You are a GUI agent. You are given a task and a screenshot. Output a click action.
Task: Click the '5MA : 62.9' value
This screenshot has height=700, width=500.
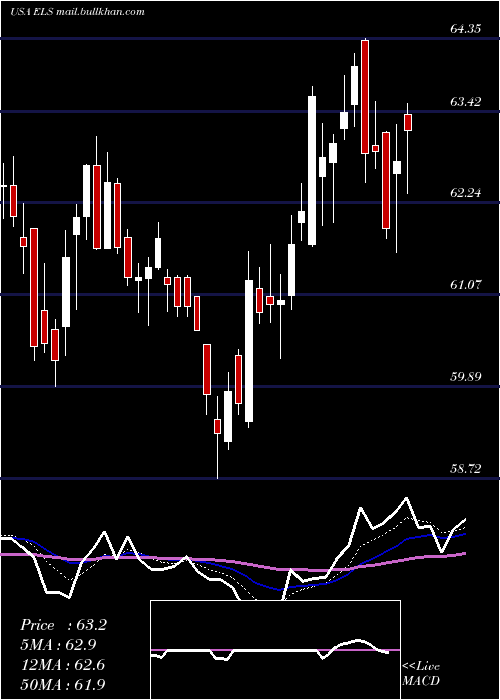pos(58,645)
